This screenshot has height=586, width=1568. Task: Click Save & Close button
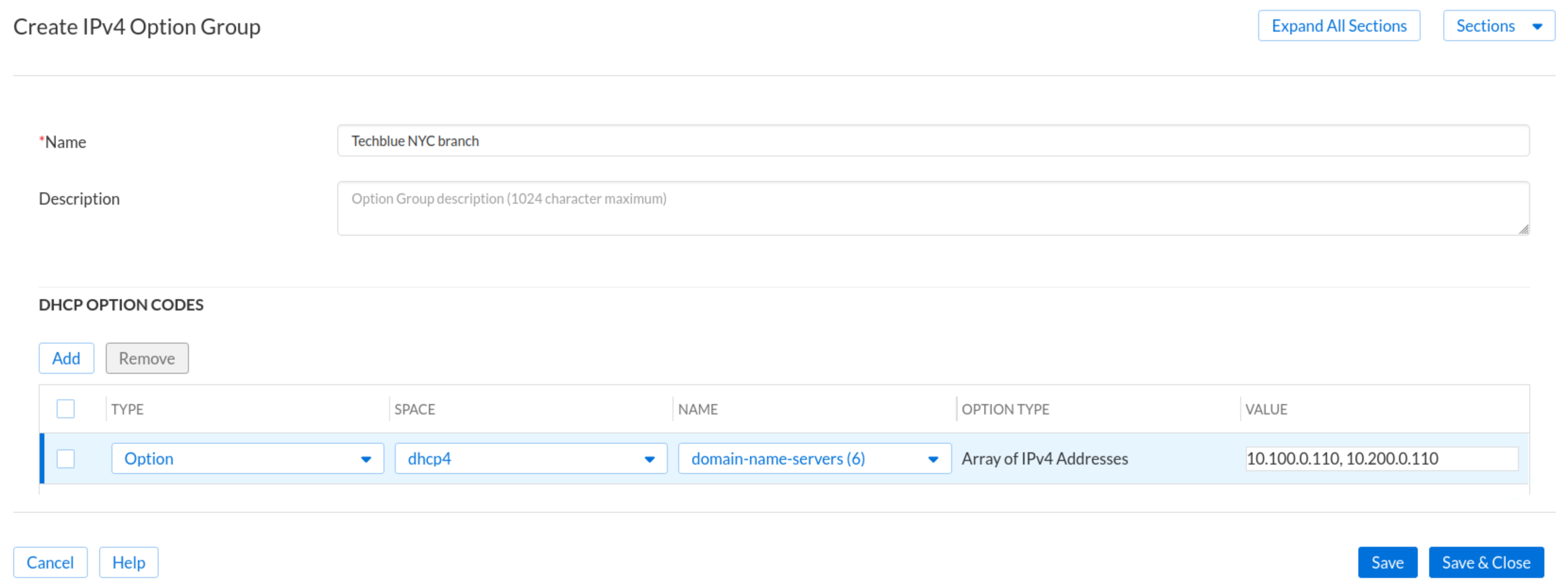[1485, 561]
